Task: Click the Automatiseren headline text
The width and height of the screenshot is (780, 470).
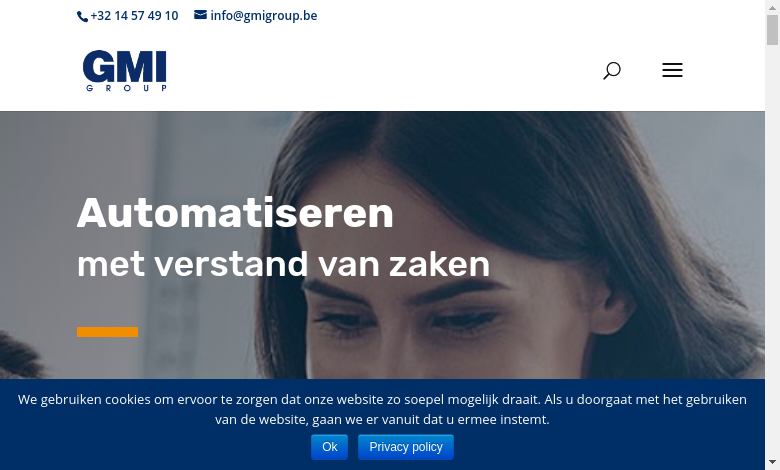Action: 235,213
